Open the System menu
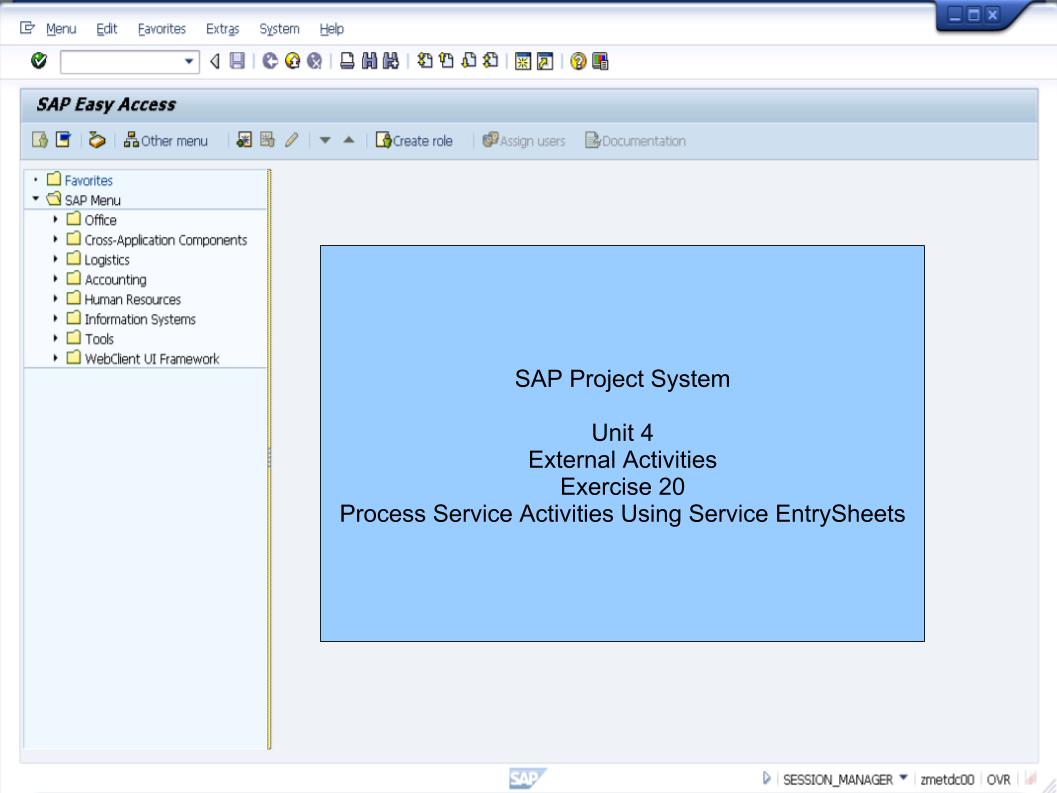This screenshot has height=793, width=1057. (278, 29)
